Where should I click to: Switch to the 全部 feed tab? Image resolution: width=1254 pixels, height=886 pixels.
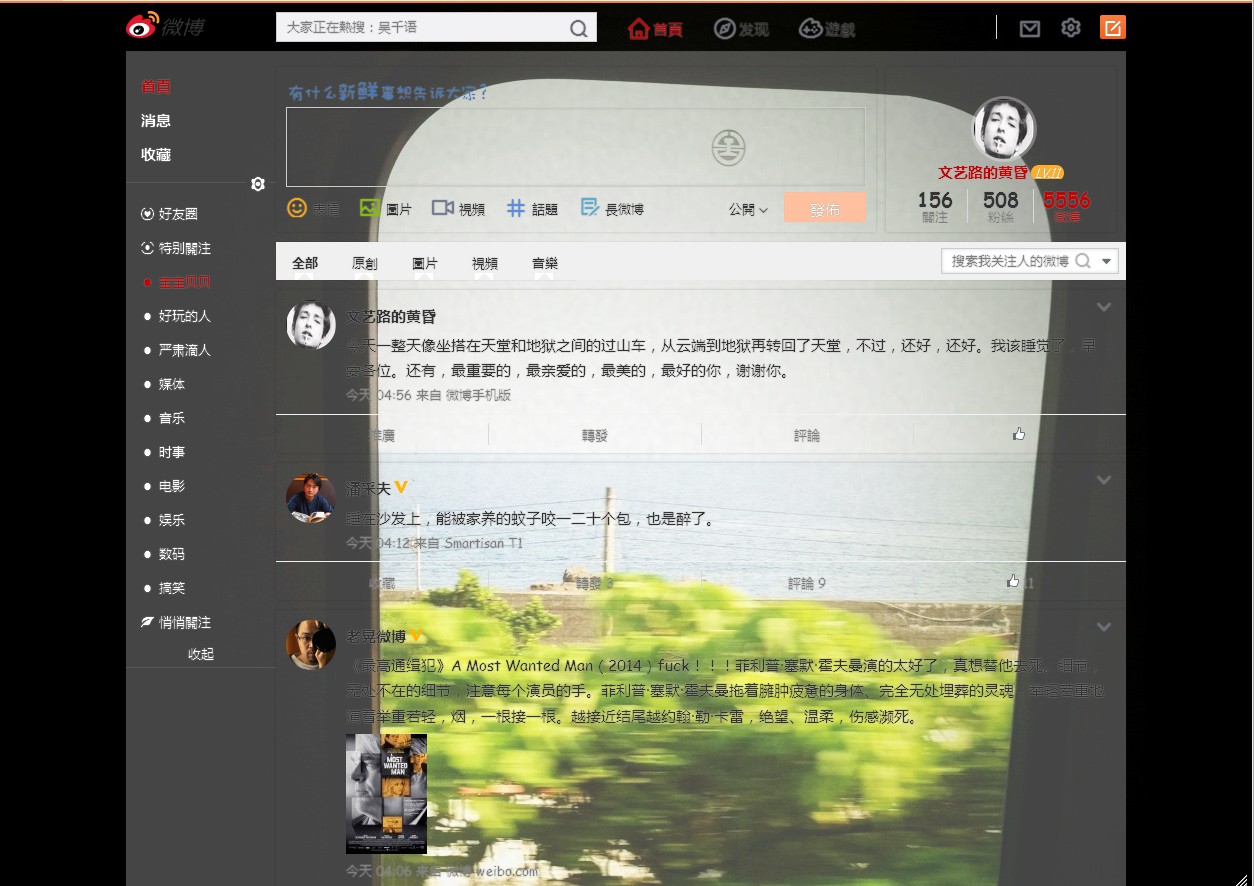pyautogui.click(x=305, y=263)
